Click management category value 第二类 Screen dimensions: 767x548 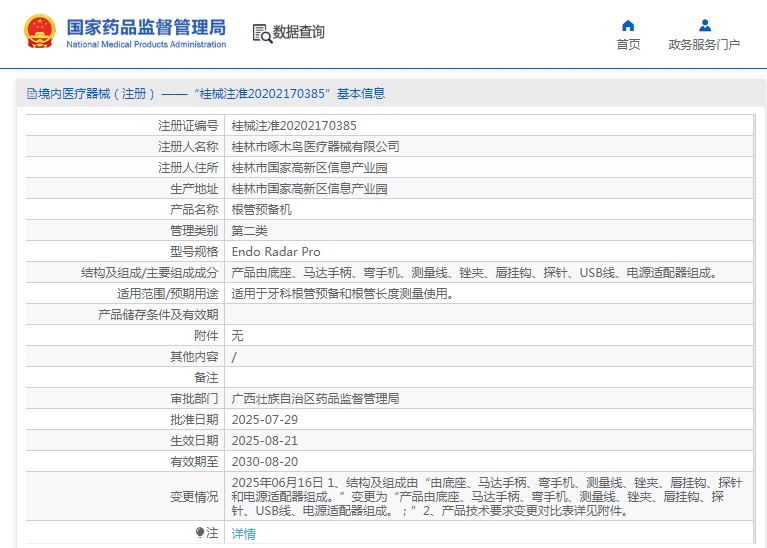click(x=249, y=231)
